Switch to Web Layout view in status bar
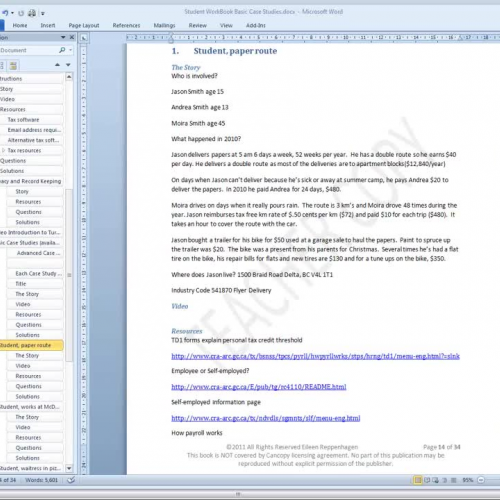Image resolution: width=500 pixels, height=500 pixels. [435, 480]
